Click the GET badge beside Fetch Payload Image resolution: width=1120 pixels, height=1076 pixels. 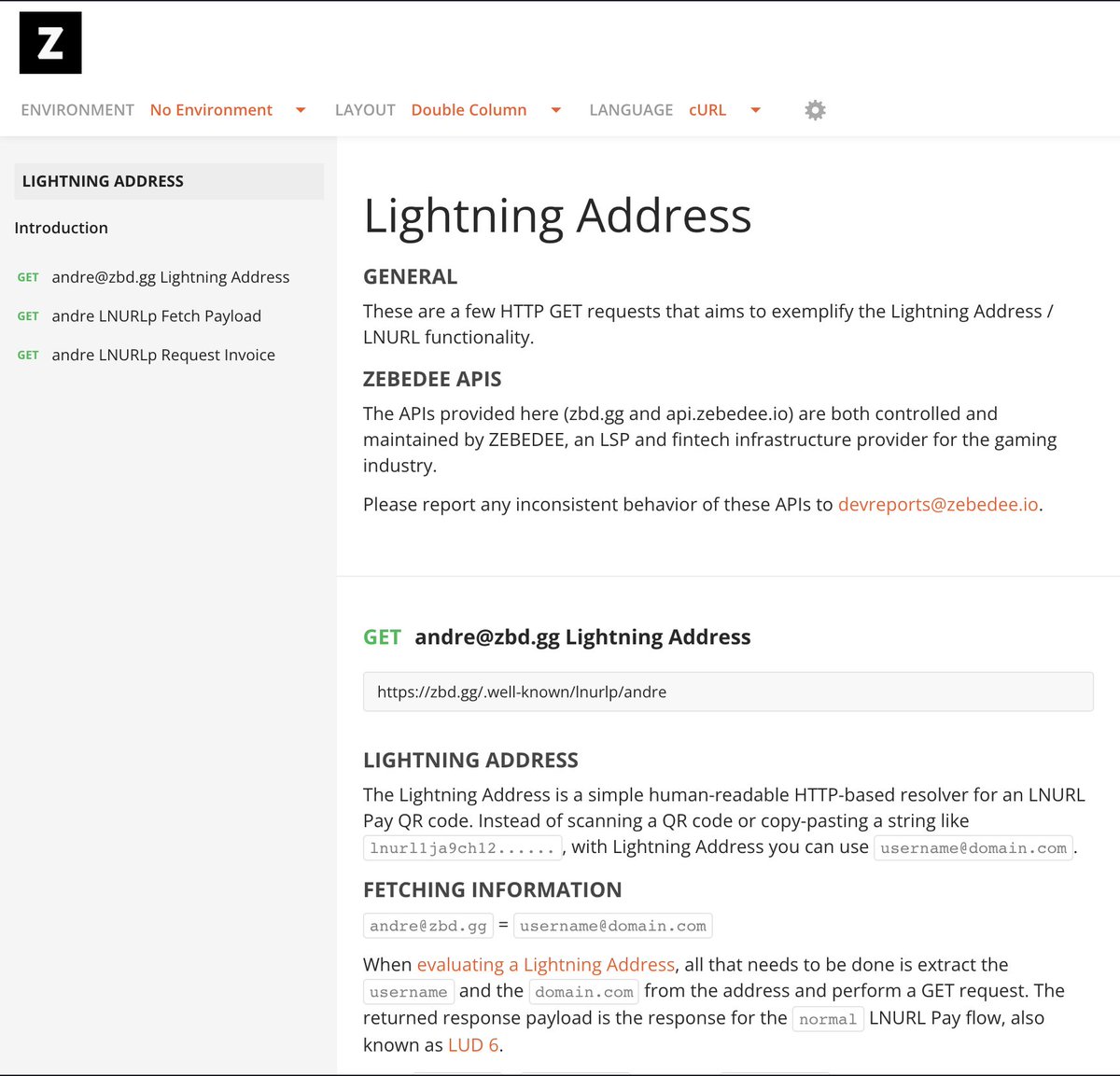tap(28, 316)
